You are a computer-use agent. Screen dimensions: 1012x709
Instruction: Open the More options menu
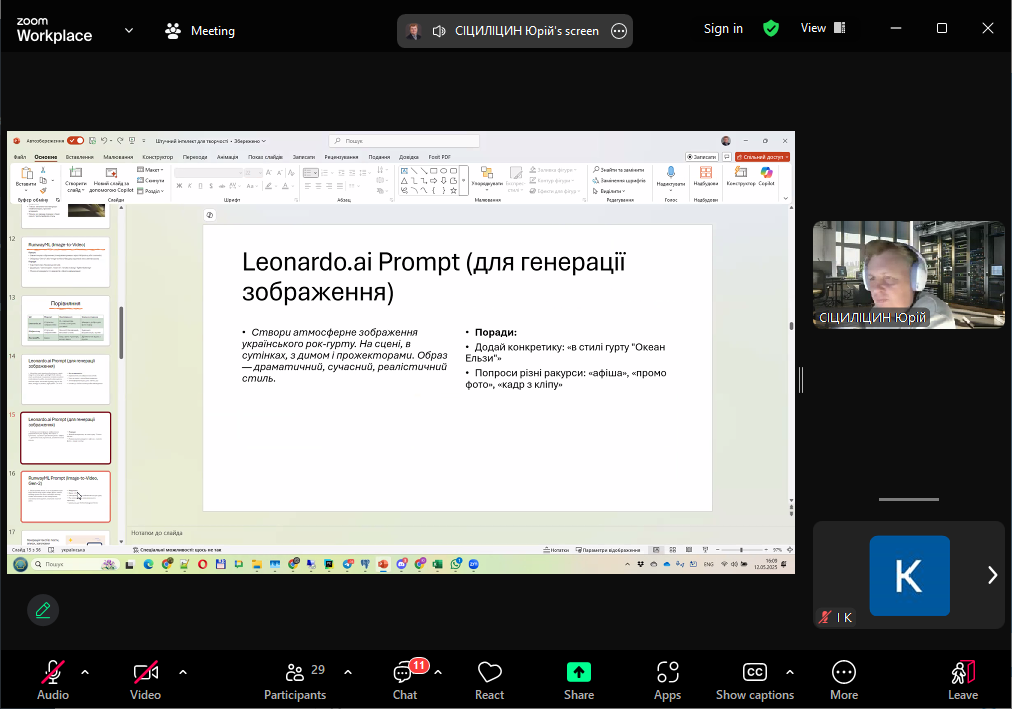click(x=844, y=680)
